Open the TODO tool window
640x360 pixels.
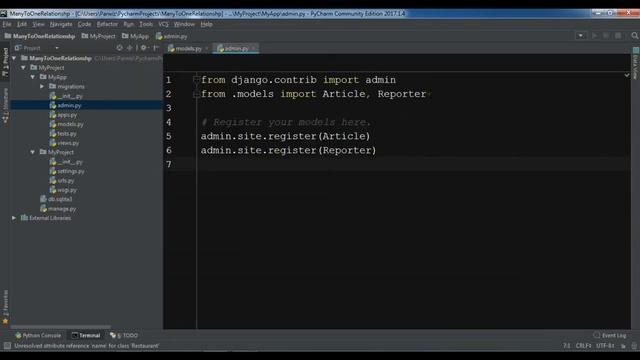click(x=124, y=336)
